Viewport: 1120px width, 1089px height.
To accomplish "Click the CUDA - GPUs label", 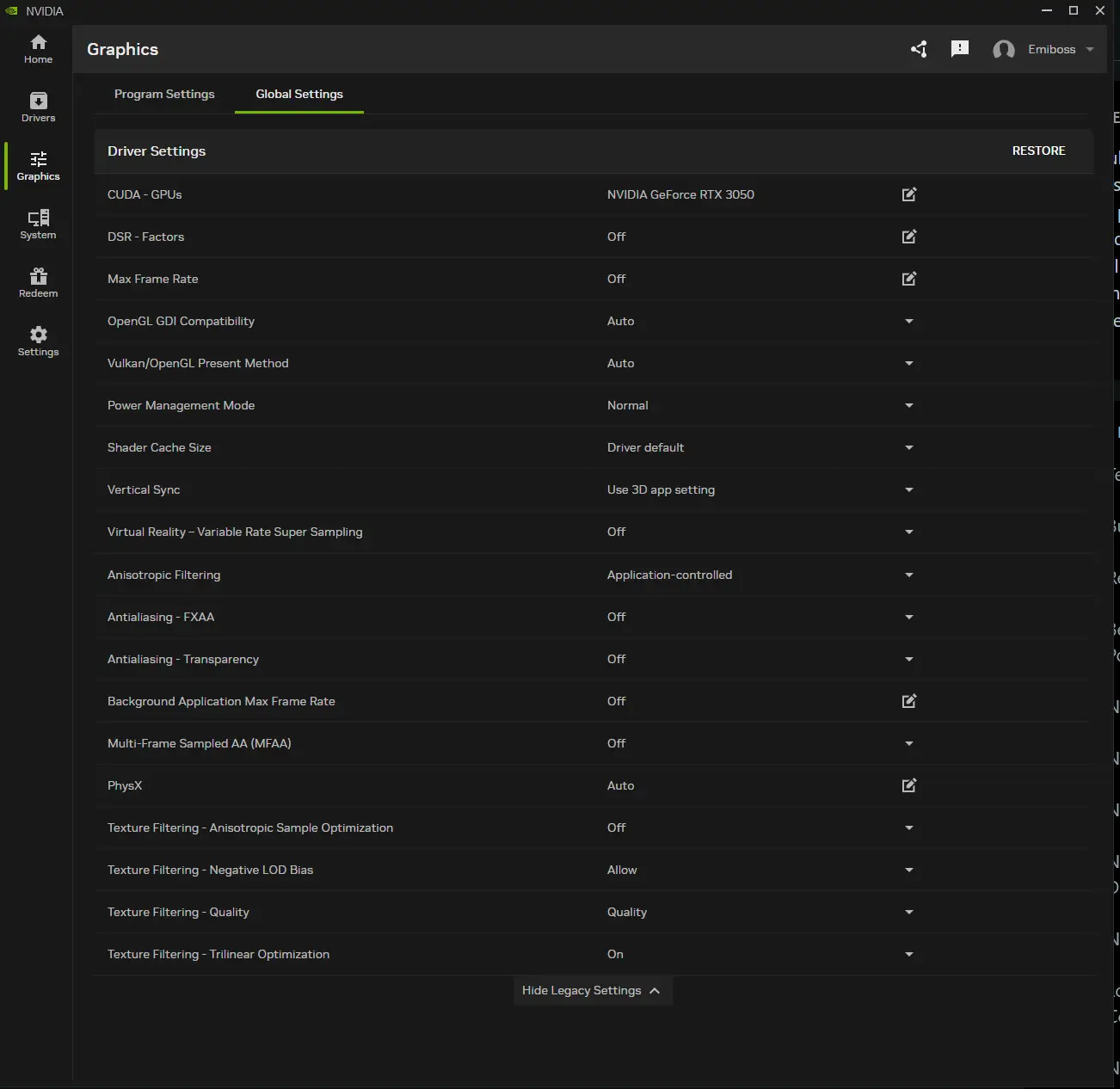I will pos(145,194).
